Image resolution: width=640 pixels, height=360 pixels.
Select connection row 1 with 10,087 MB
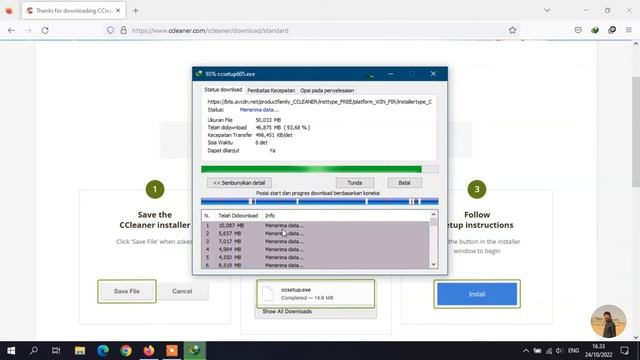[x=315, y=225]
